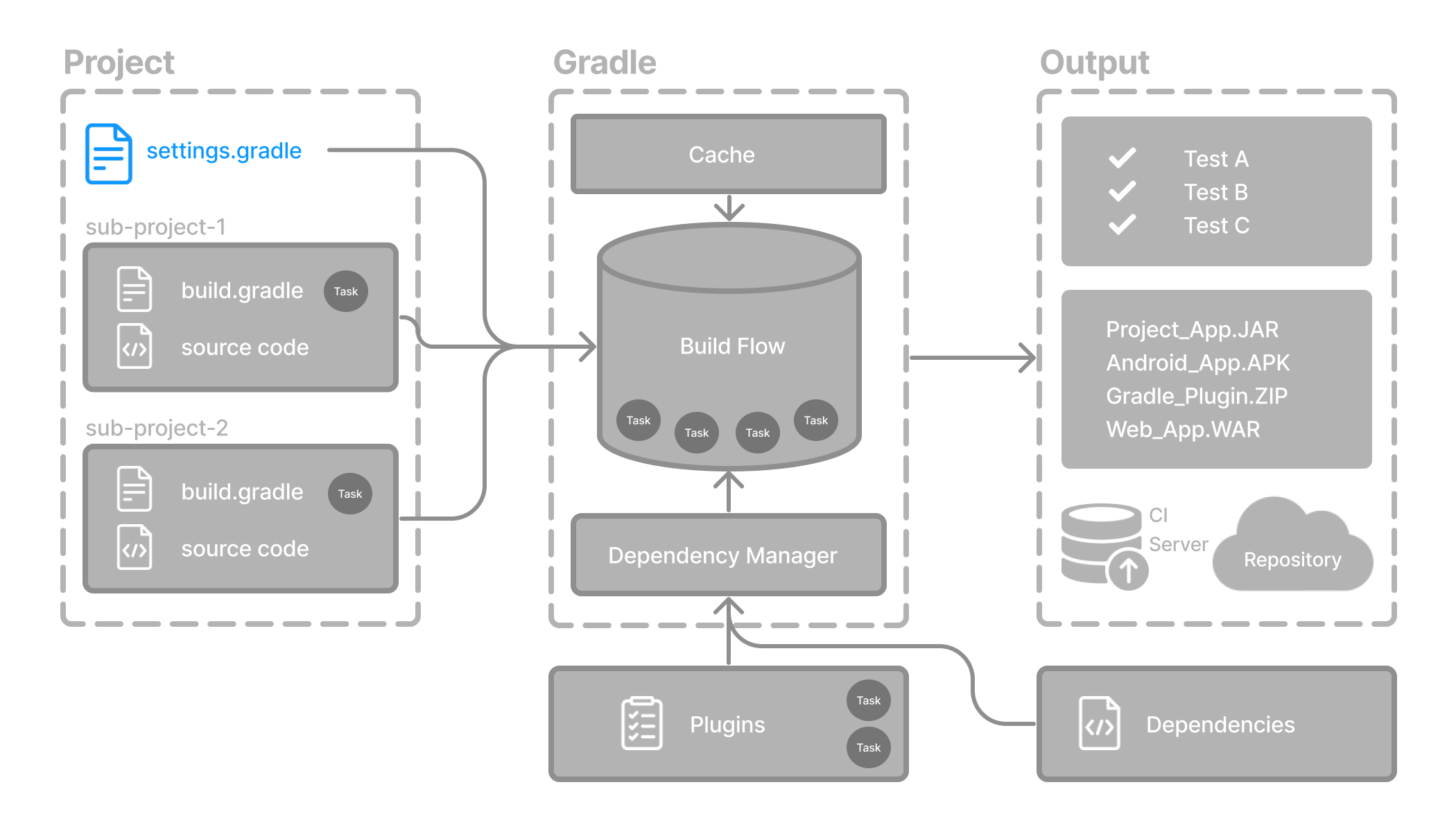Click the Task node inside Build Flow

pyautogui.click(x=638, y=420)
